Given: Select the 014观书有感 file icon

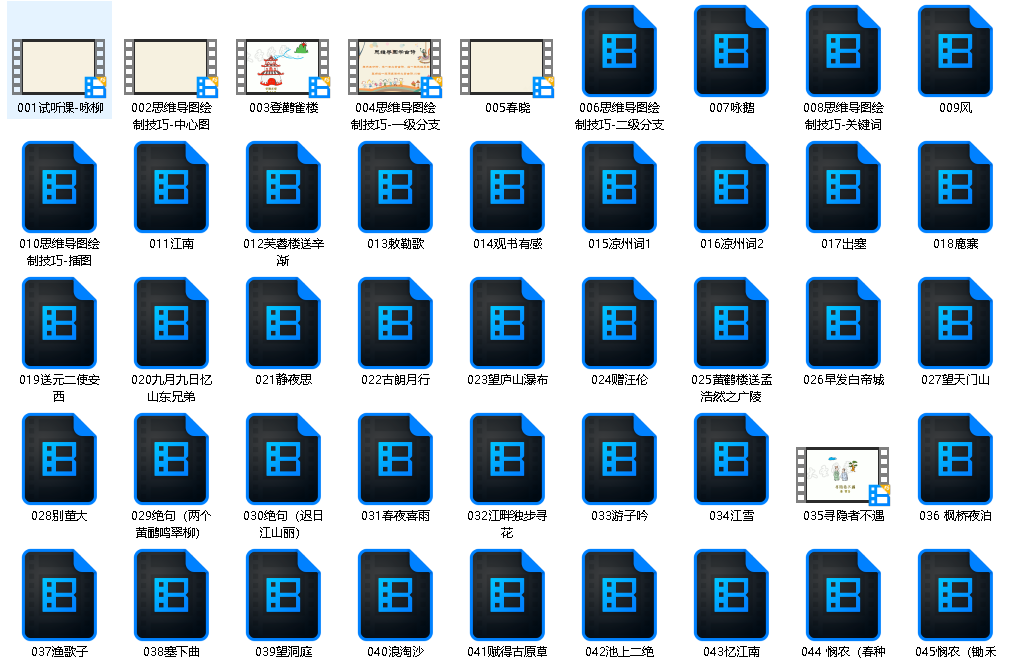Looking at the screenshot, I should (507, 186).
